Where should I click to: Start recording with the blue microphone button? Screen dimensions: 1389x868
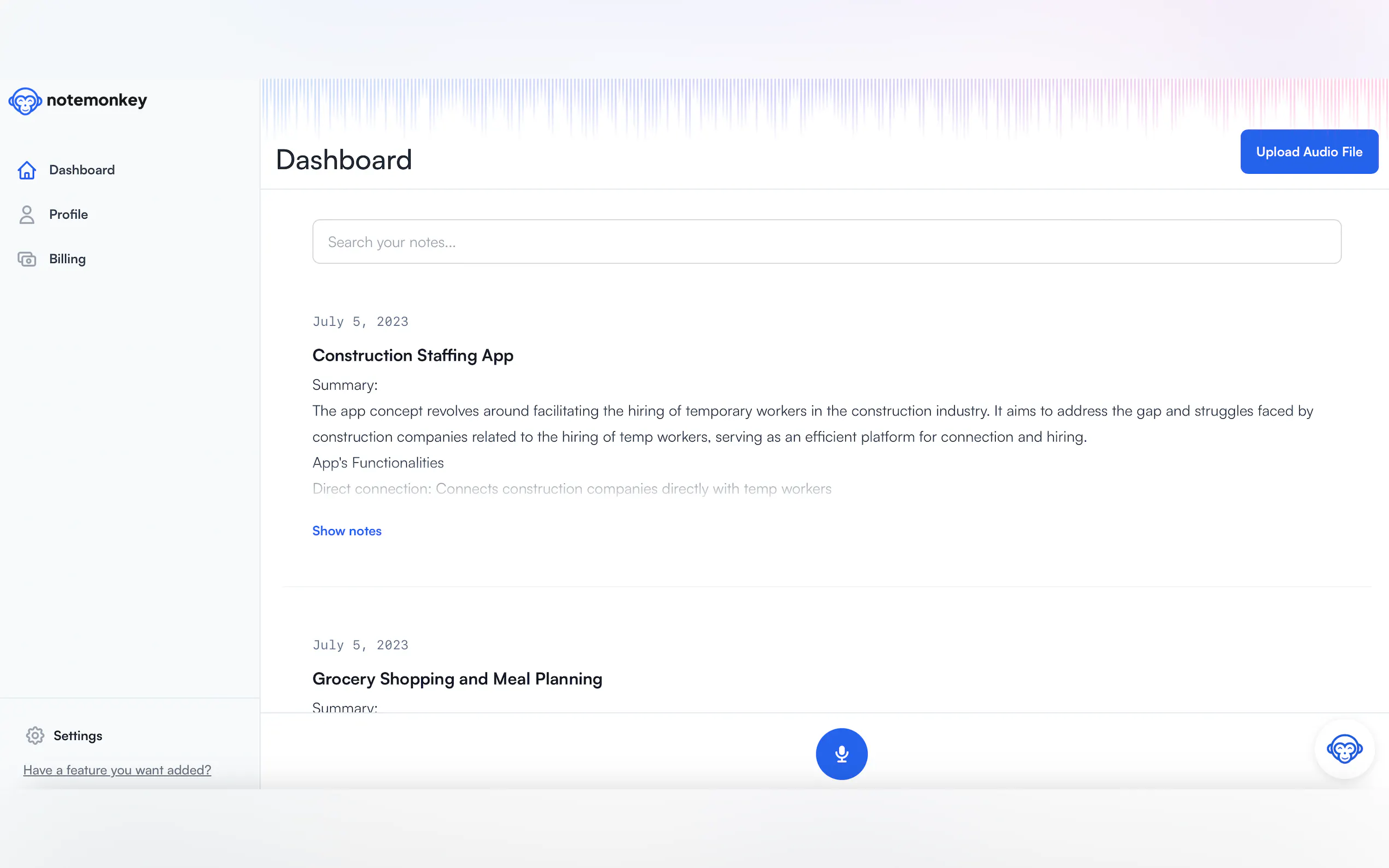(841, 754)
